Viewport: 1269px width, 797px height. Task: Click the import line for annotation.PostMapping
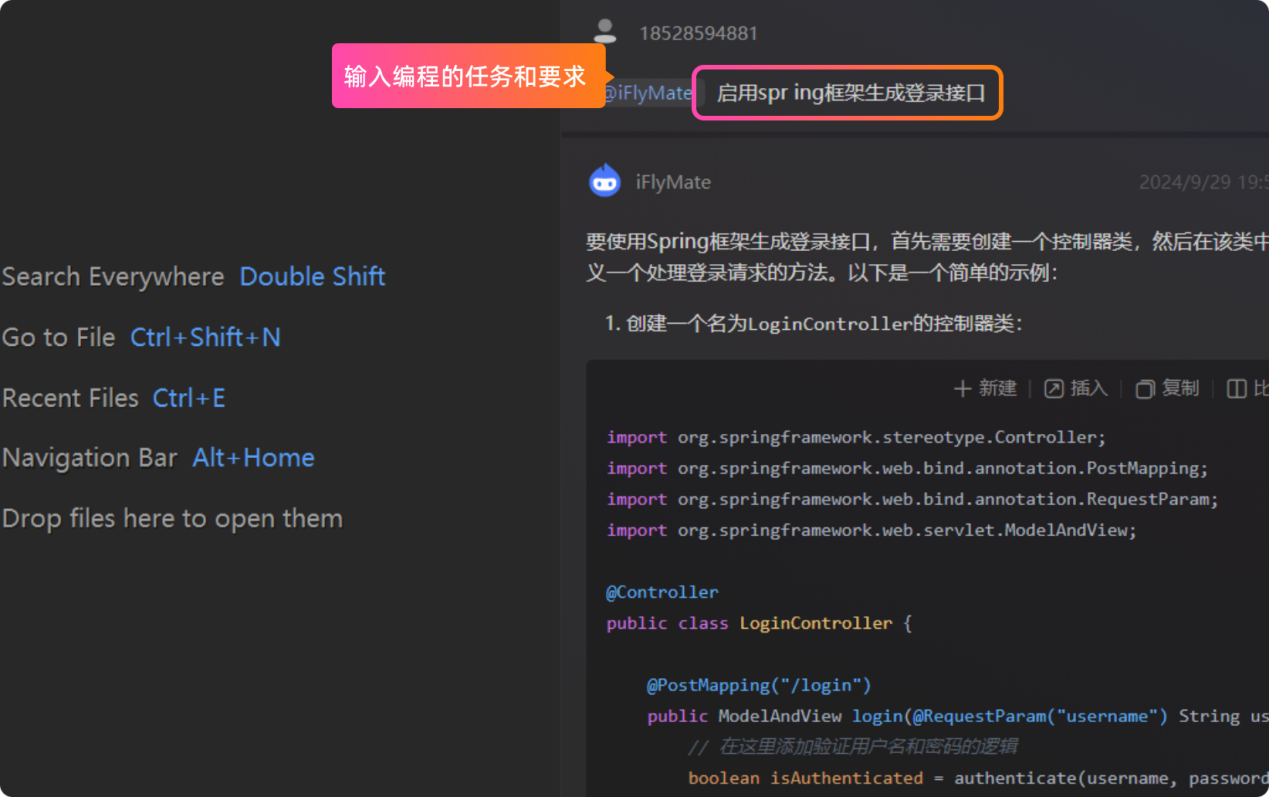click(907, 468)
